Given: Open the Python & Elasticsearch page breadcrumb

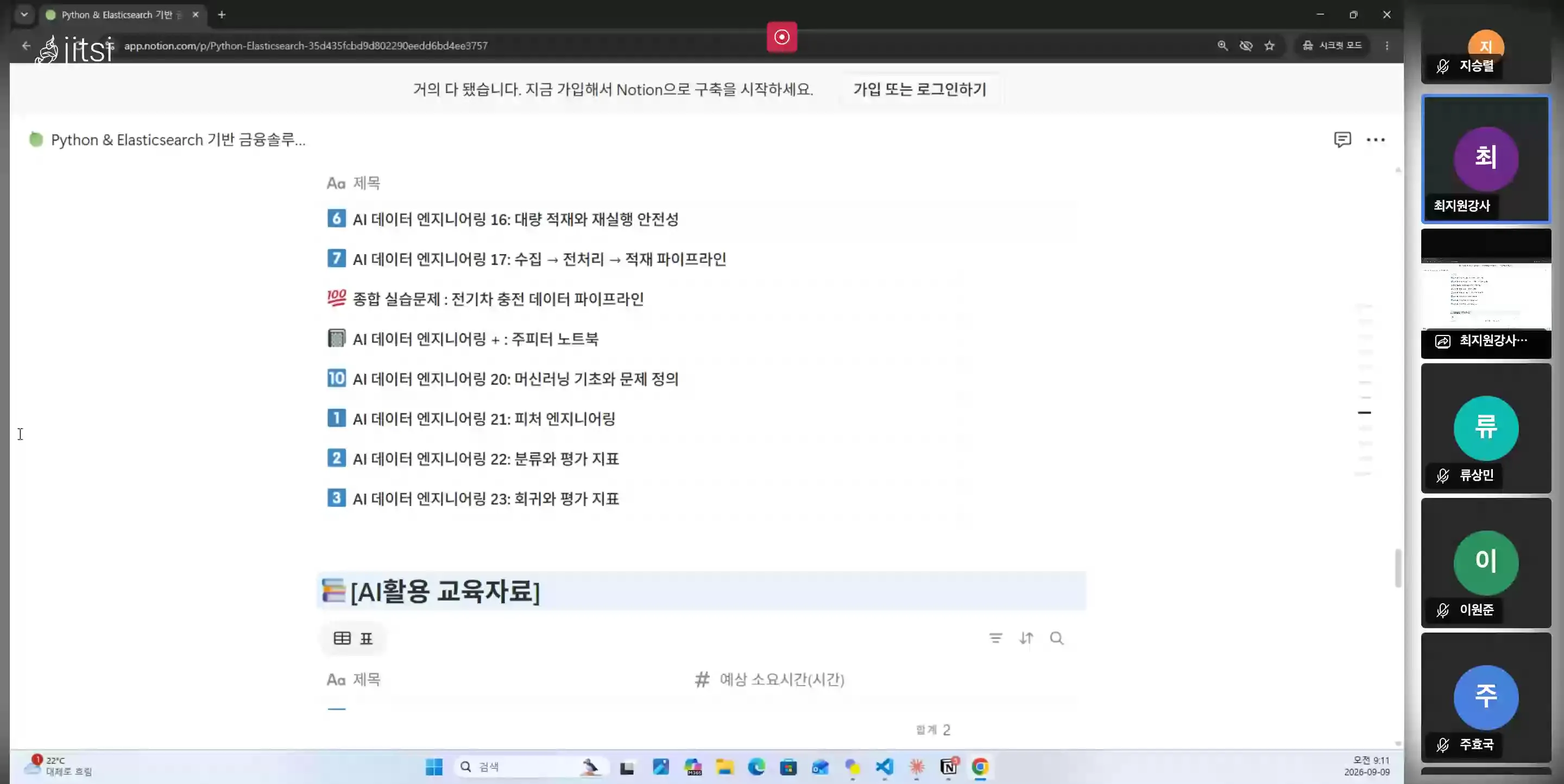Looking at the screenshot, I should 168,140.
